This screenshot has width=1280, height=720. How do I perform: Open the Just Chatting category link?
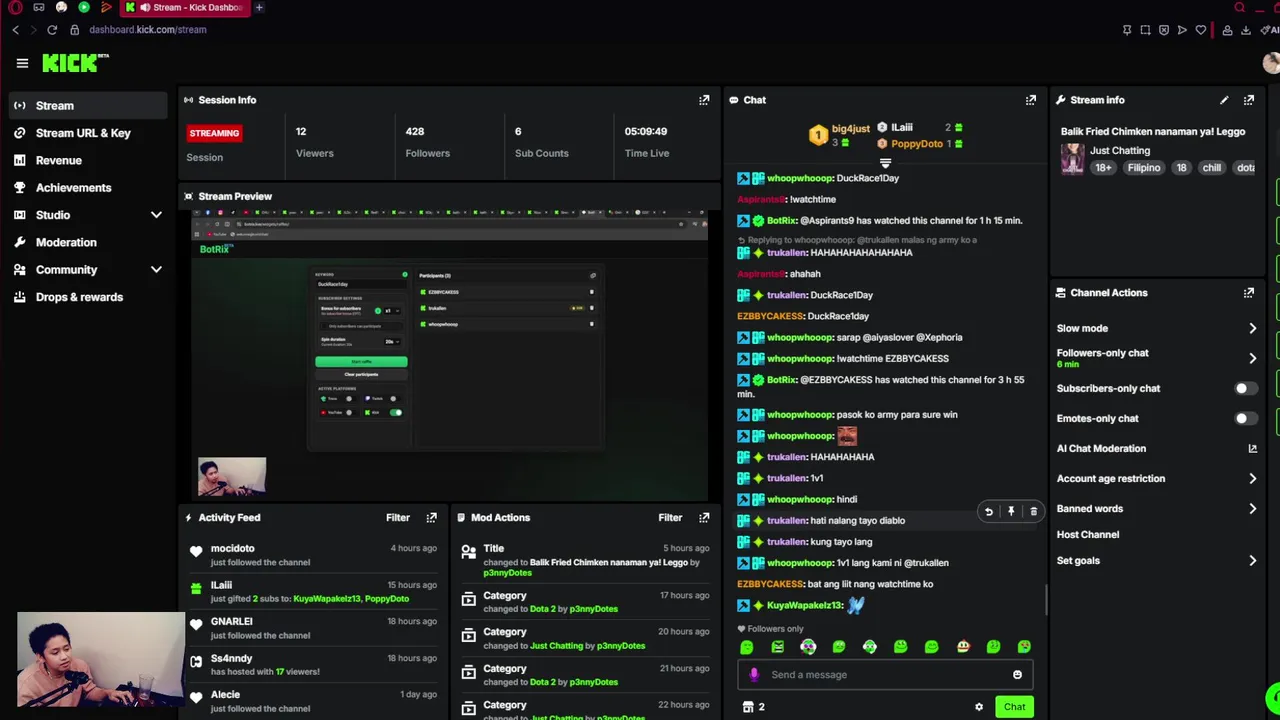tap(1119, 151)
